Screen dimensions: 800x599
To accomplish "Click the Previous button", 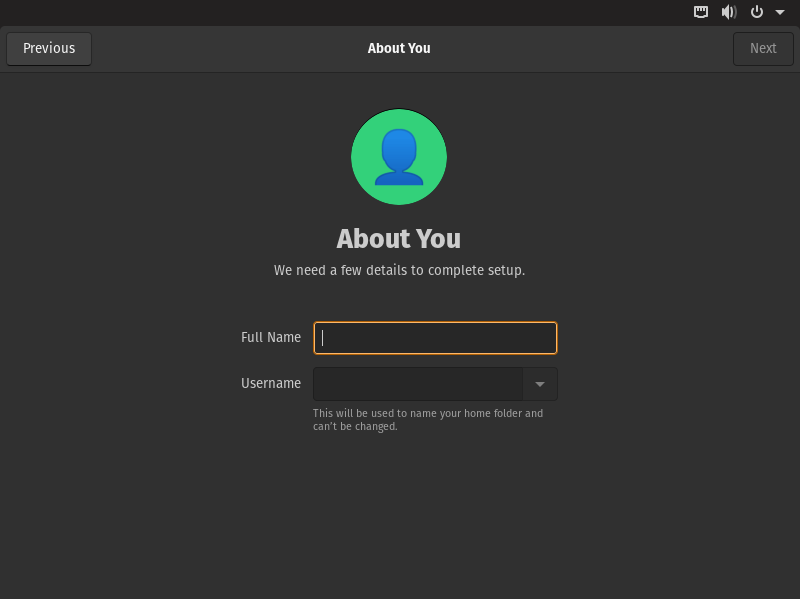I will (49, 48).
